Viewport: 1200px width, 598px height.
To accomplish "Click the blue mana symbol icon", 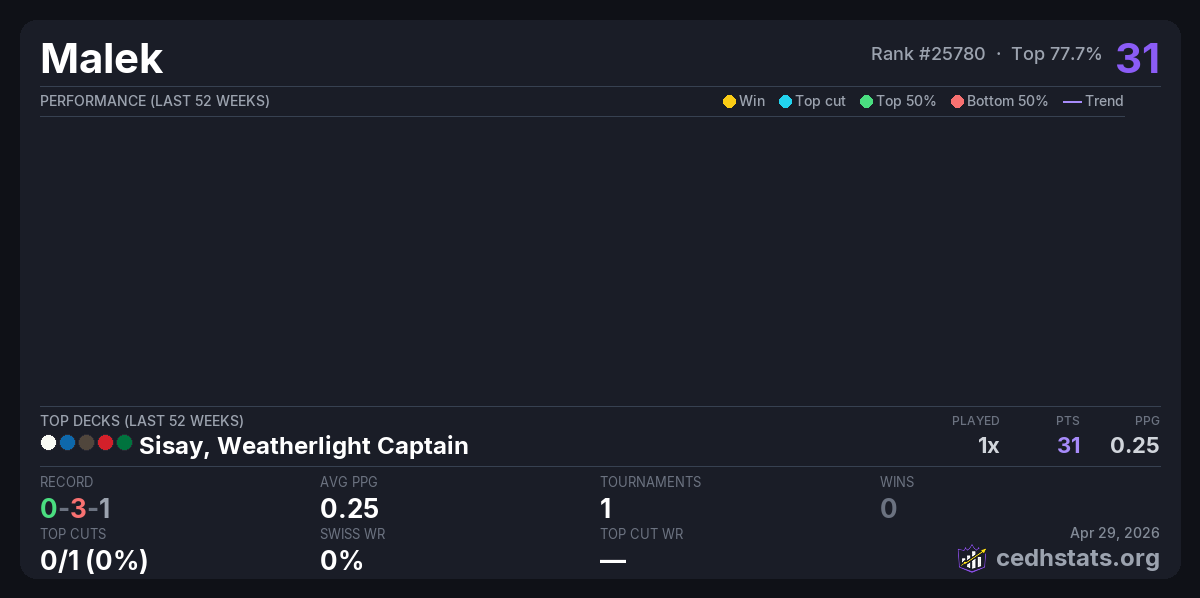I will click(x=67, y=443).
